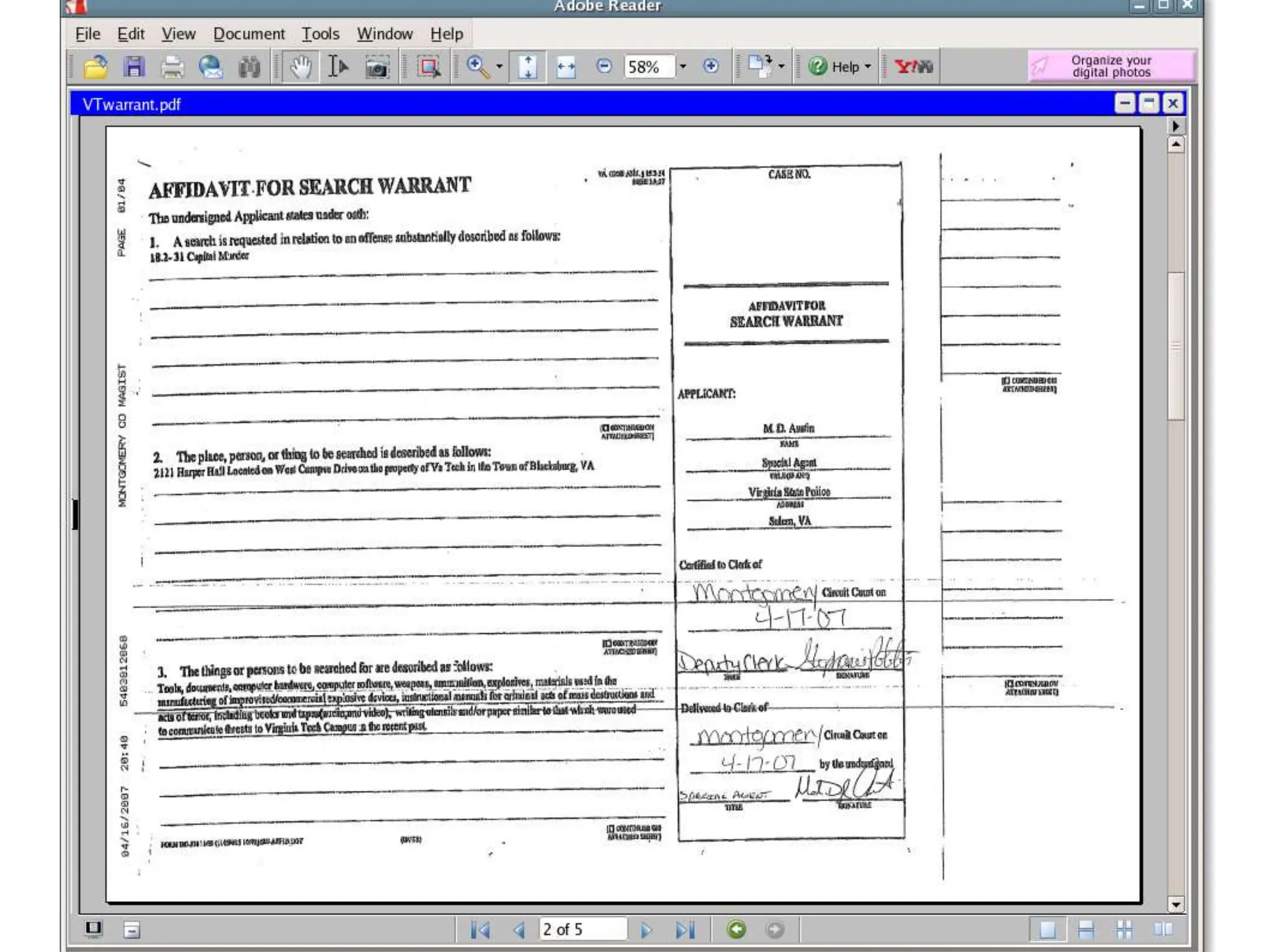The width and height of the screenshot is (1269, 952).
Task: Open the binoculars Search tool
Action: click(x=249, y=67)
